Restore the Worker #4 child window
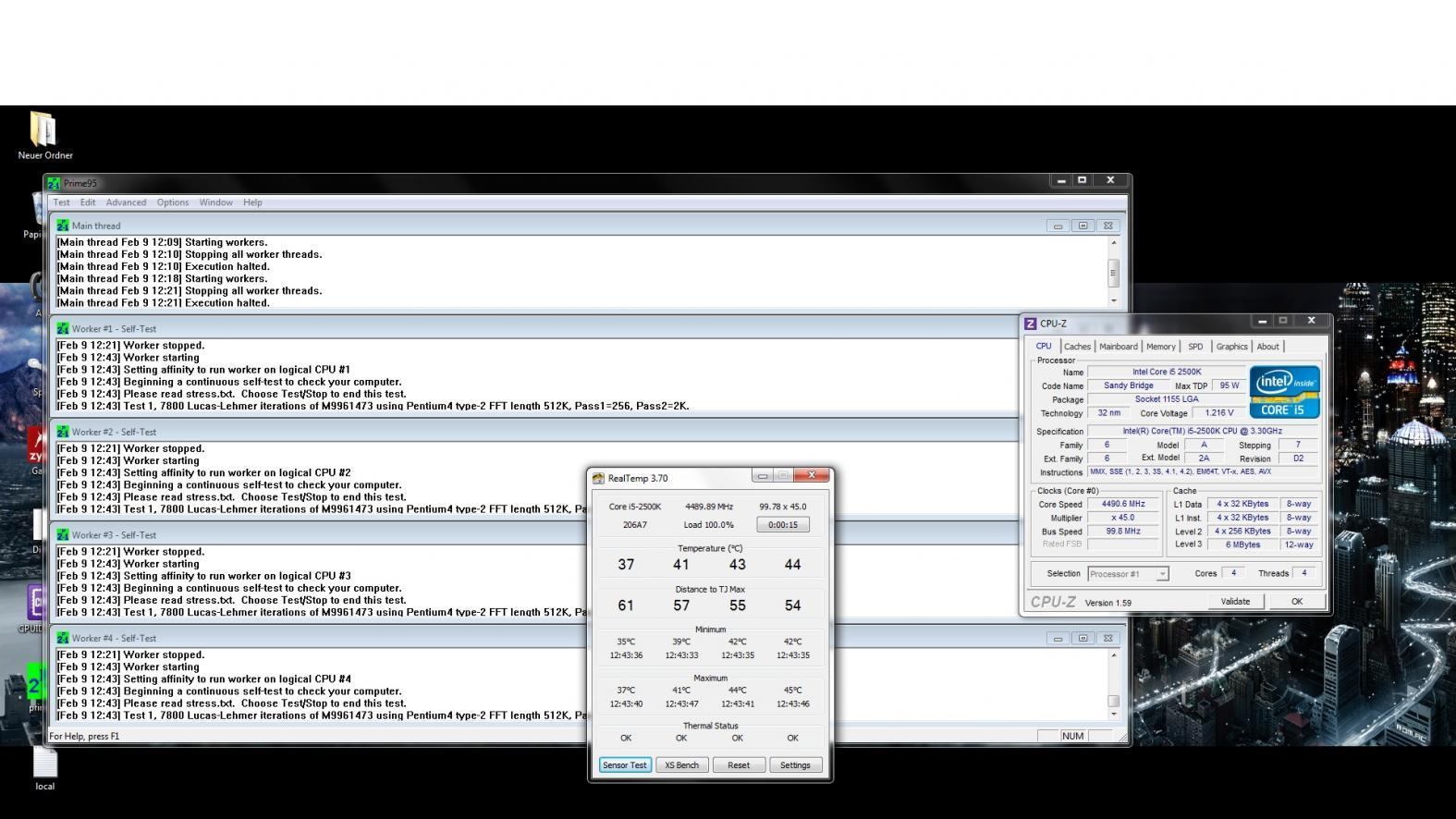1456x819 pixels. pyautogui.click(x=1083, y=638)
